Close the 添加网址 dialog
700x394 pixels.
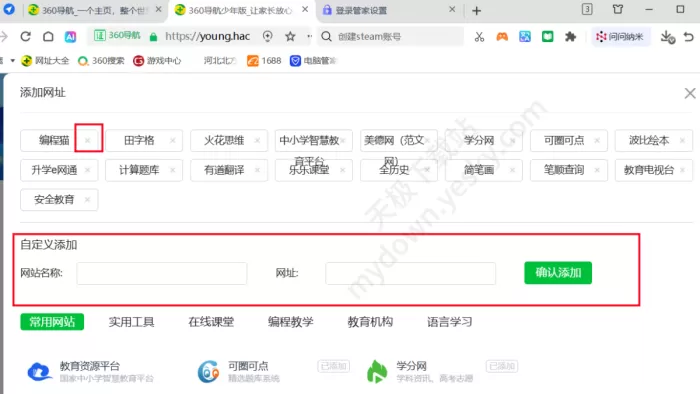[x=690, y=93]
